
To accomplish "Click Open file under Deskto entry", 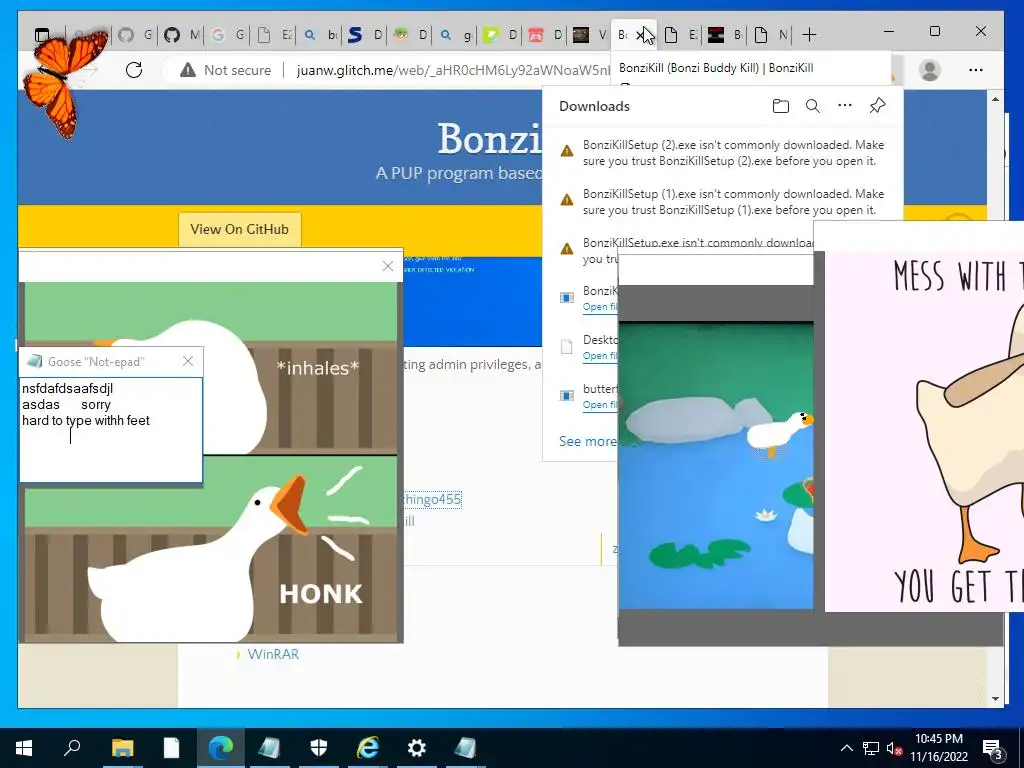I will 600,356.
